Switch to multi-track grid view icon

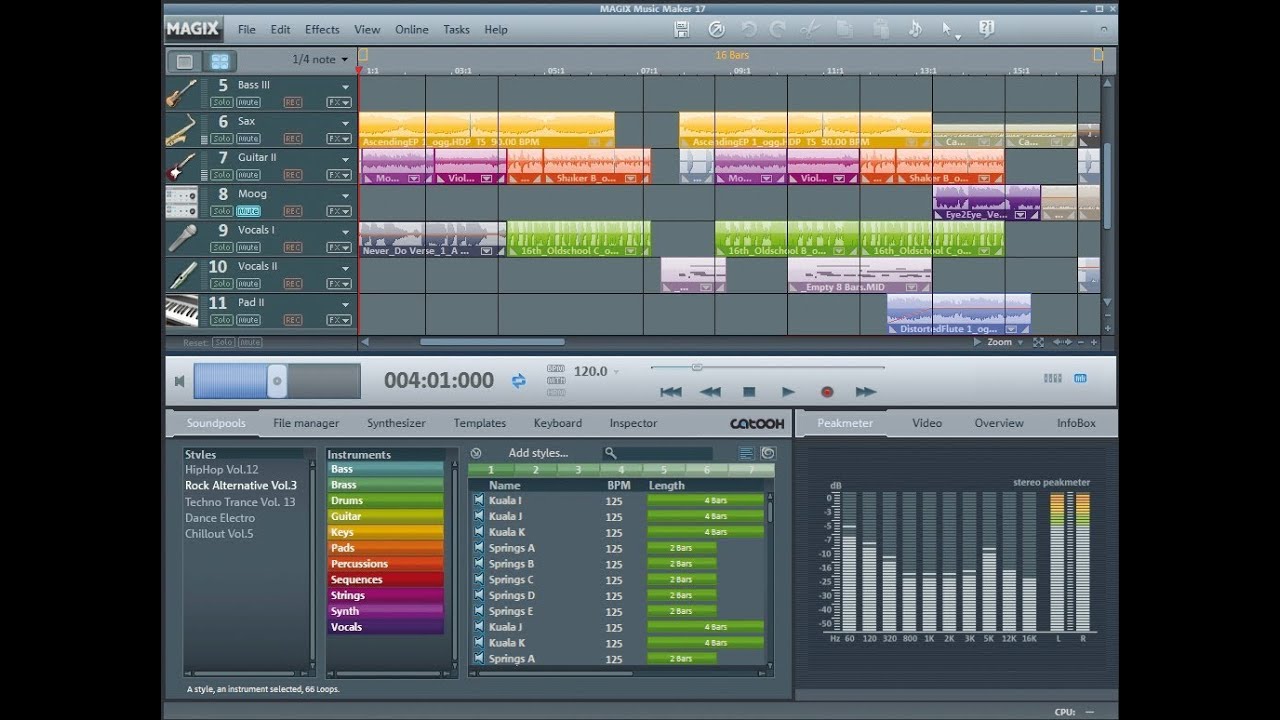(219, 61)
